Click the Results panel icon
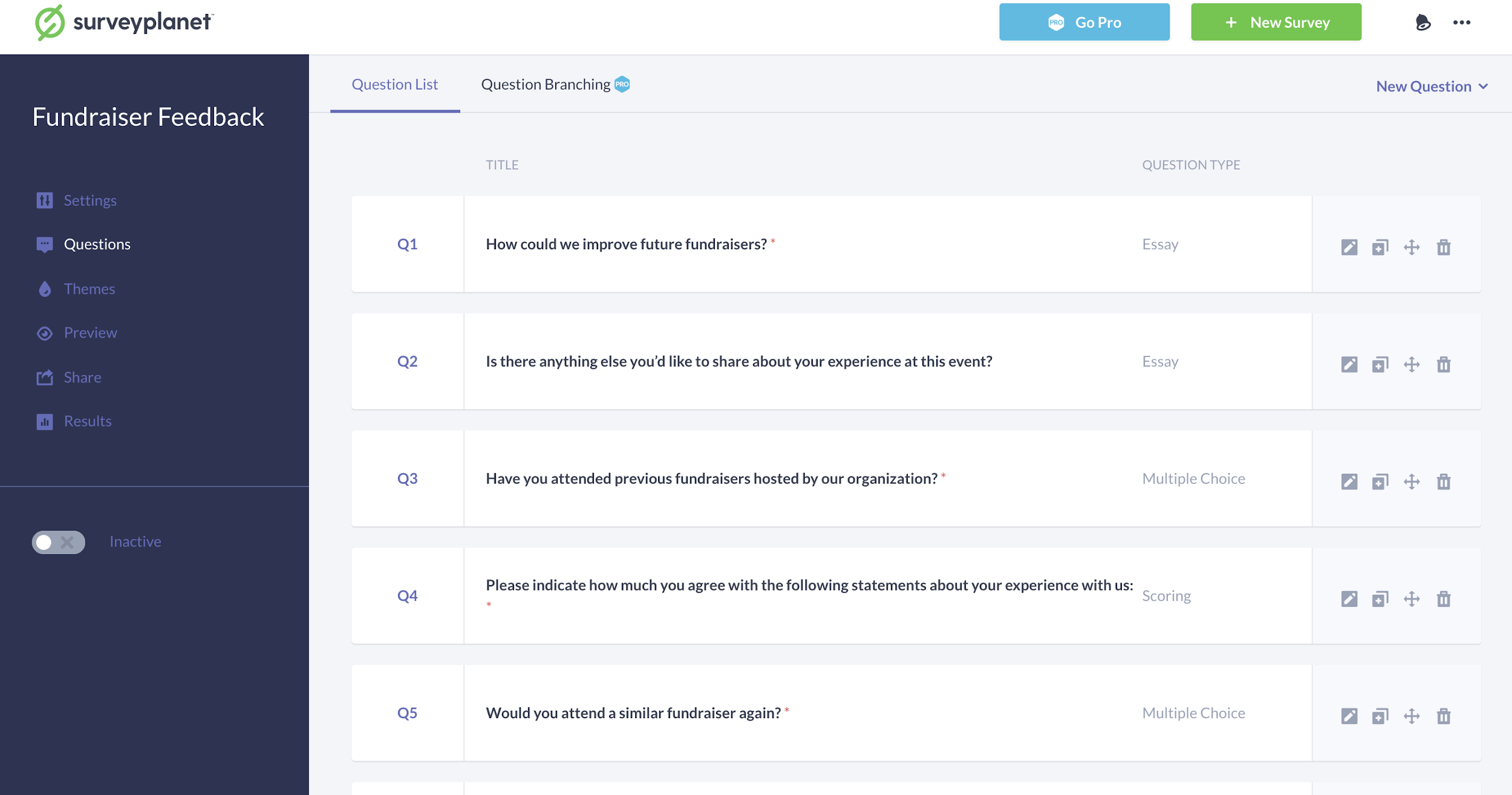1512x795 pixels. (45, 421)
